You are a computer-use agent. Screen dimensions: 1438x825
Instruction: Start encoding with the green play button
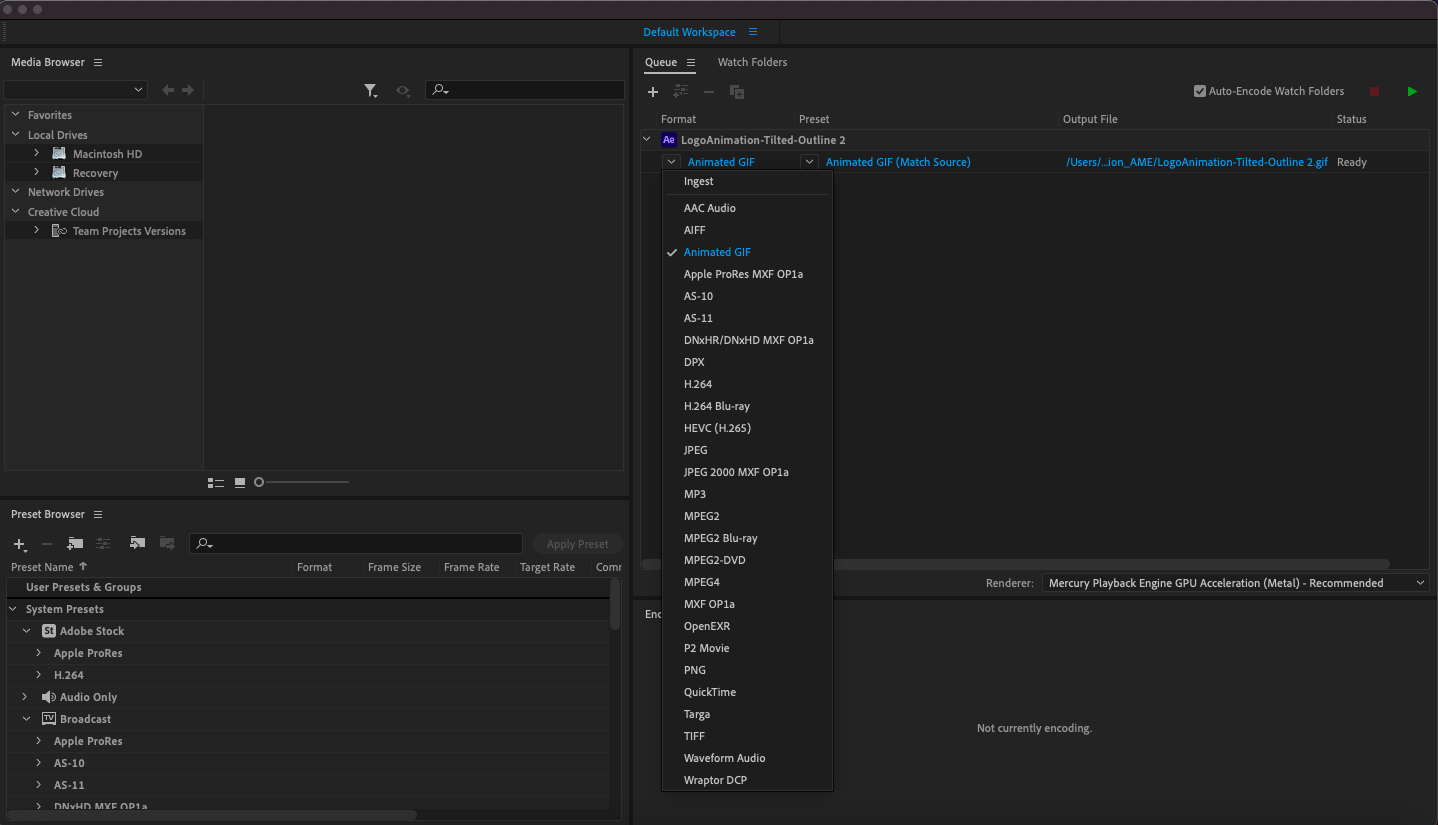[x=1412, y=91]
